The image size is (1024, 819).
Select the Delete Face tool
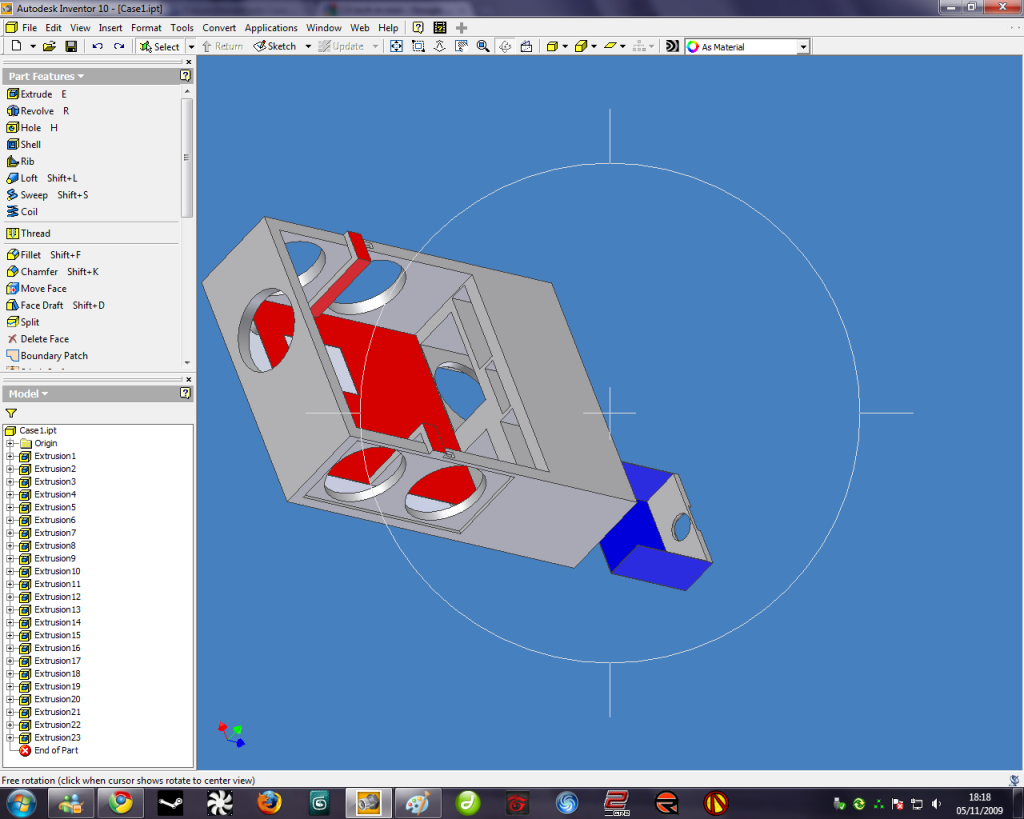38,339
